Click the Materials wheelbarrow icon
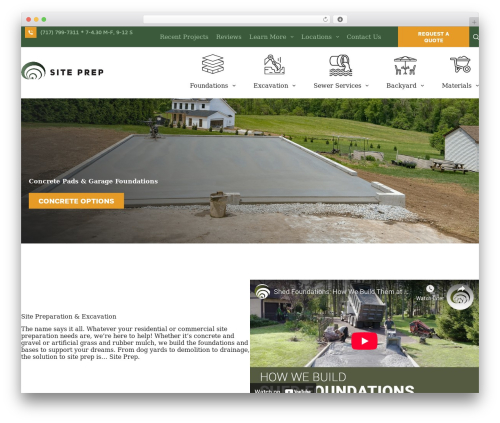 pos(460,64)
